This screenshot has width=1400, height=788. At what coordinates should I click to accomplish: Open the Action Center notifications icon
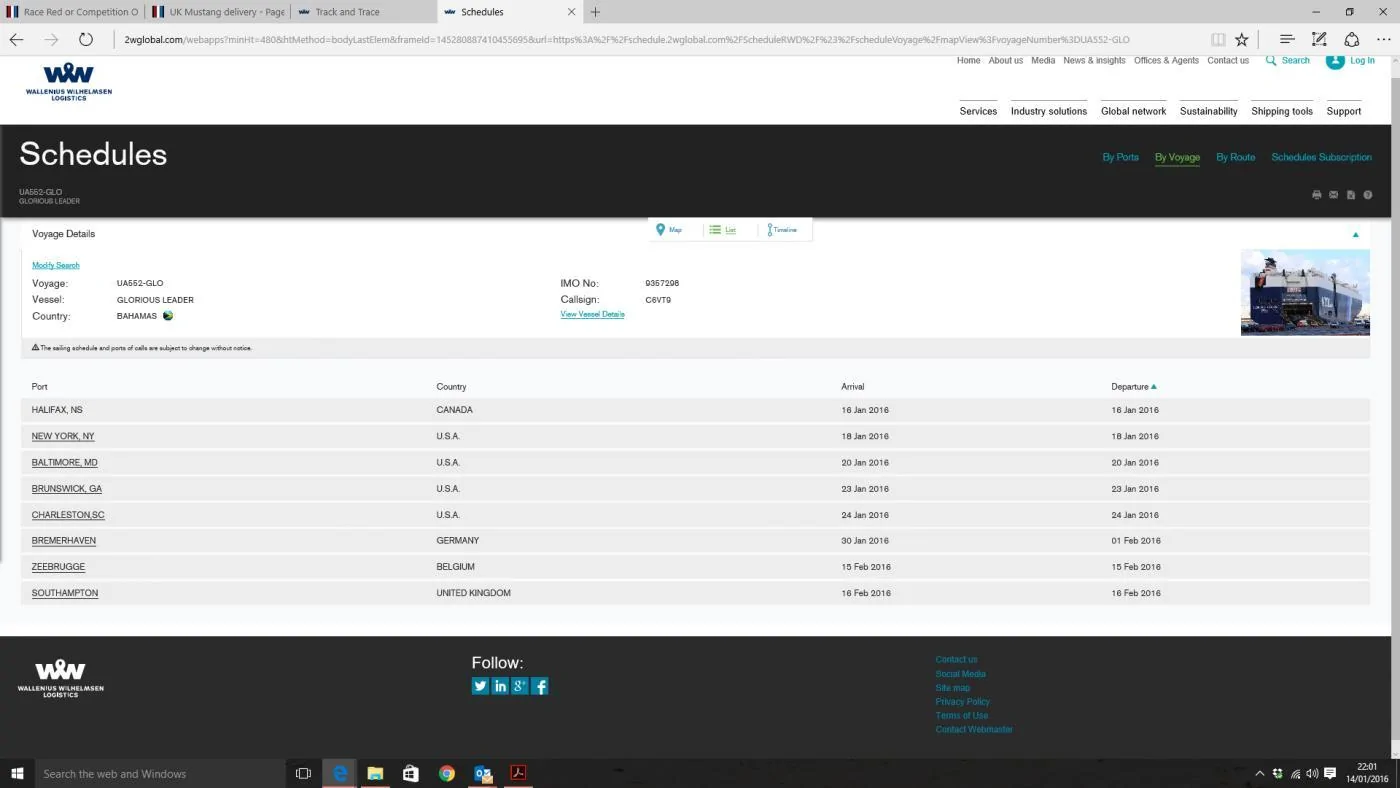point(1330,773)
